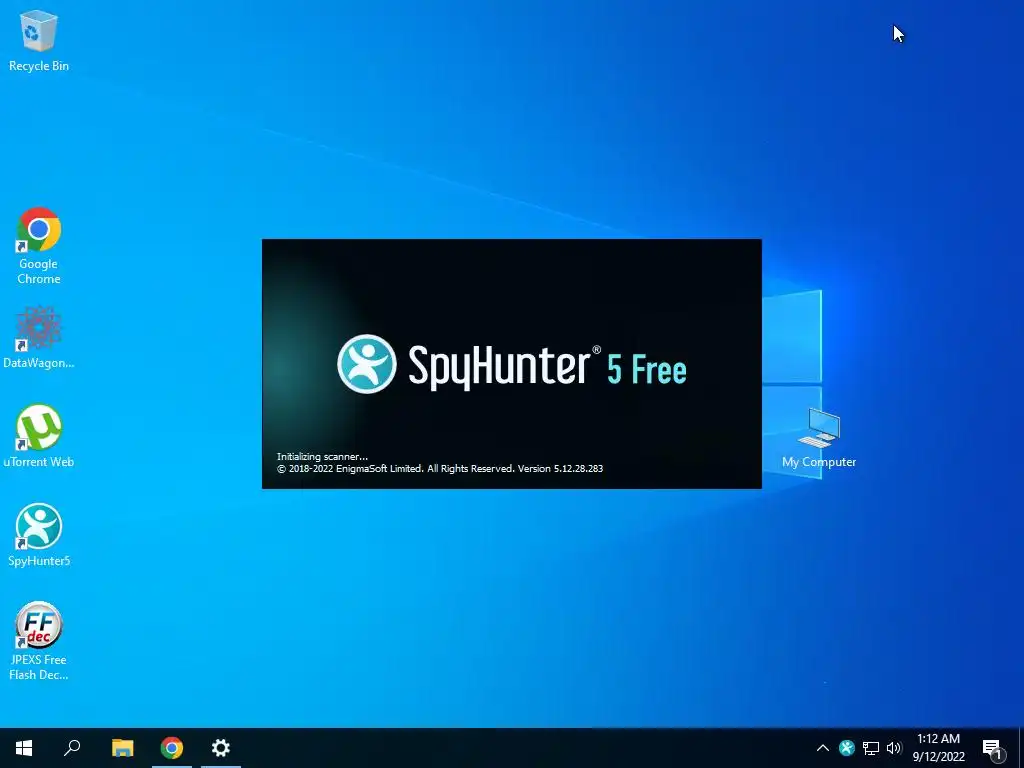Select the Recycle Bin desktop icon
The height and width of the screenshot is (768, 1024).
point(39,40)
